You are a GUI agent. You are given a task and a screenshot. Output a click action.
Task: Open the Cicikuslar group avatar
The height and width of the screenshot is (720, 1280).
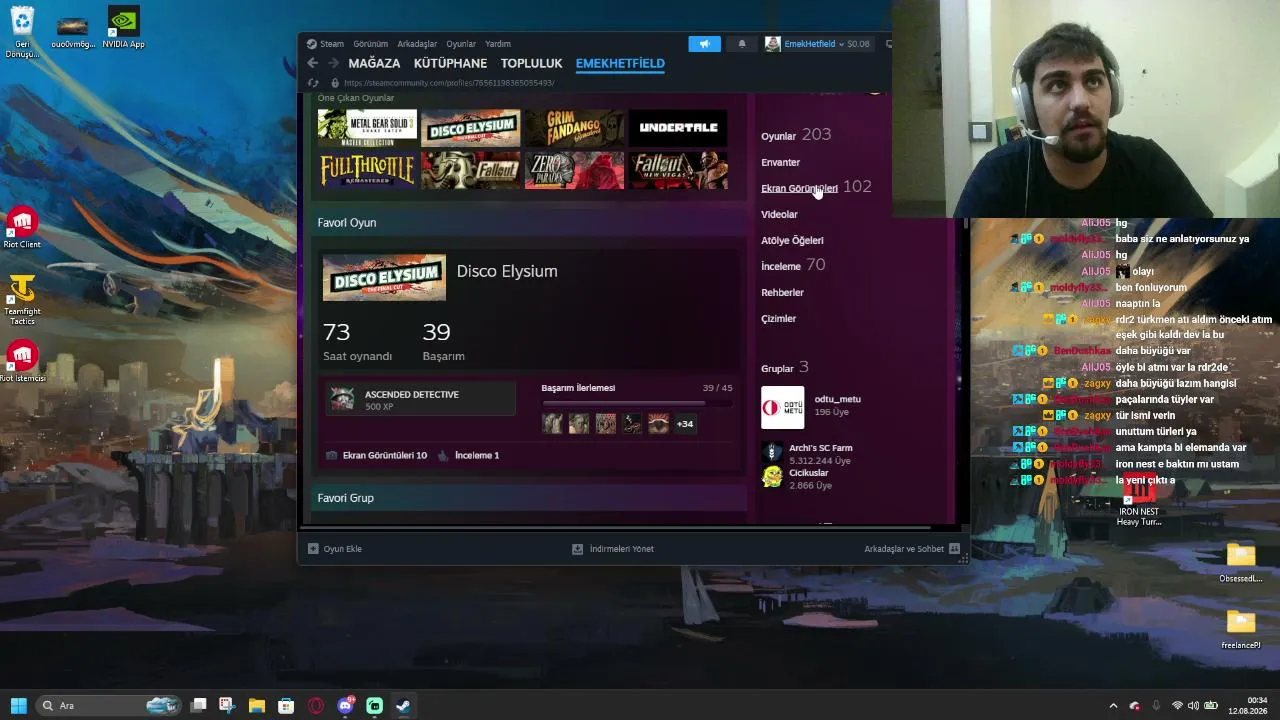click(x=772, y=476)
